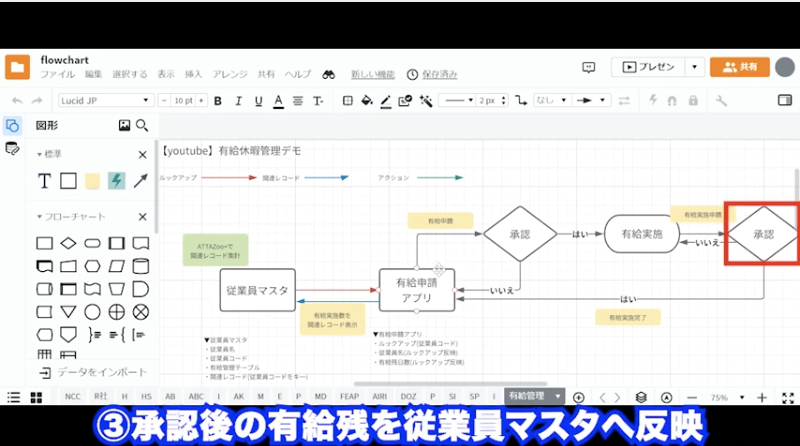Viewport: 800px width, 446px height.
Task: Toggle bold text formatting
Action: point(216,101)
